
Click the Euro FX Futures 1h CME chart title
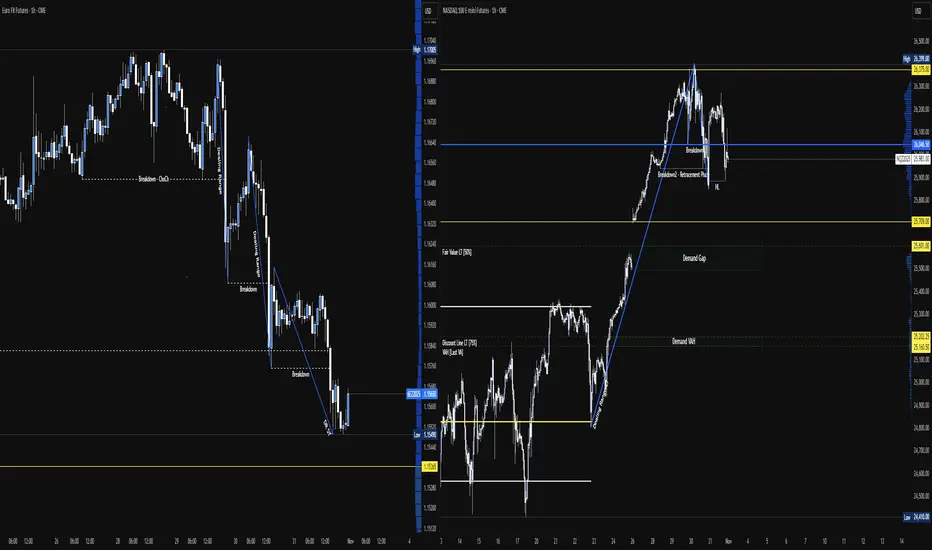click(x=24, y=11)
